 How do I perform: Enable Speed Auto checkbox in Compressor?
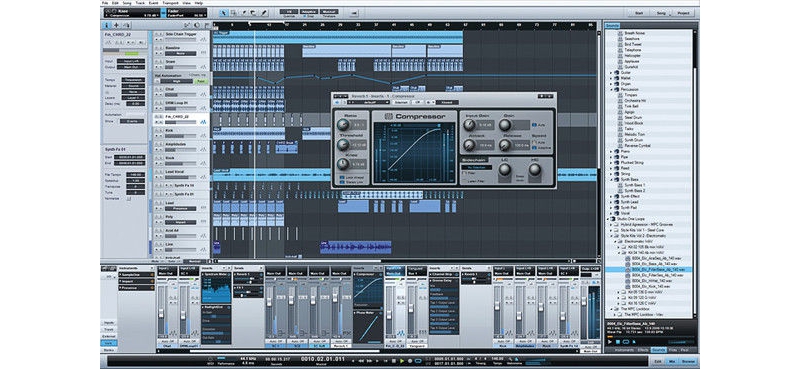click(534, 142)
